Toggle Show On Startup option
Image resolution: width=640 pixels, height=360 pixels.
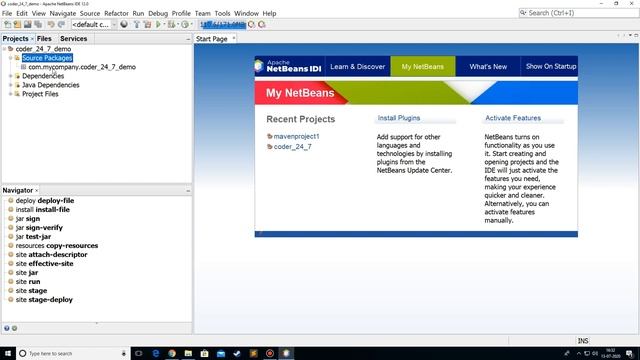[x=551, y=67]
